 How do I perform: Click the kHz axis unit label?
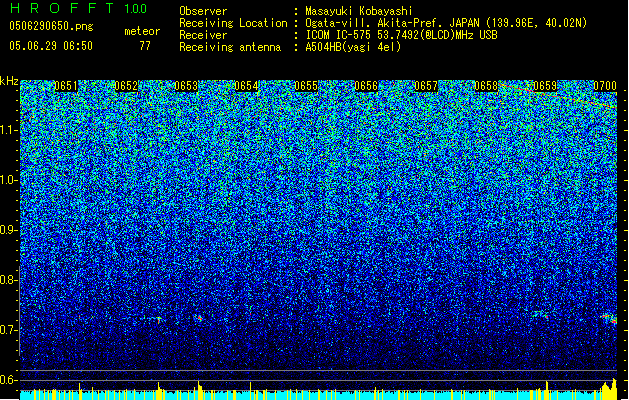(x=9, y=81)
